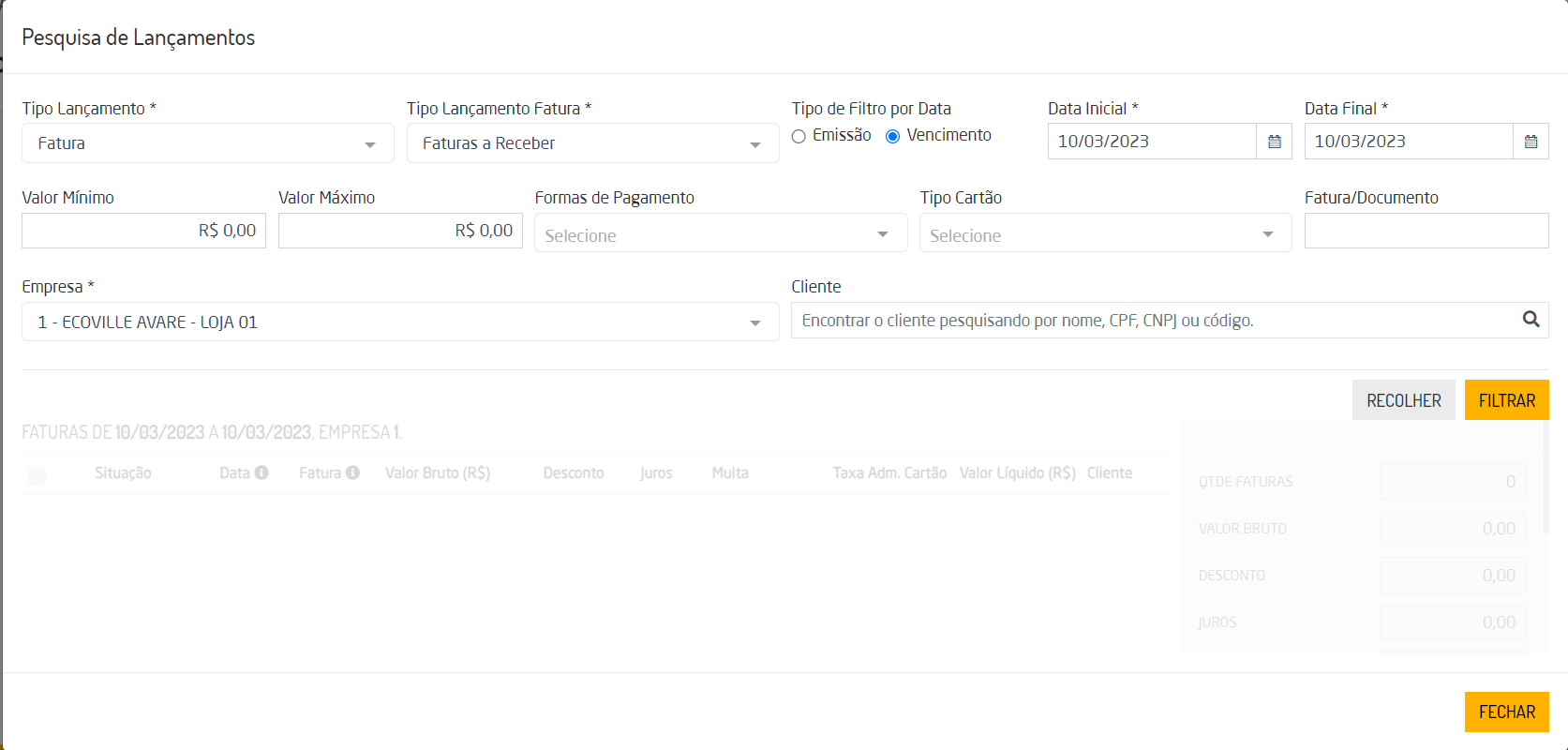Click into the Valor Máximo field
Image resolution: width=1568 pixels, height=750 pixels.
[400, 231]
